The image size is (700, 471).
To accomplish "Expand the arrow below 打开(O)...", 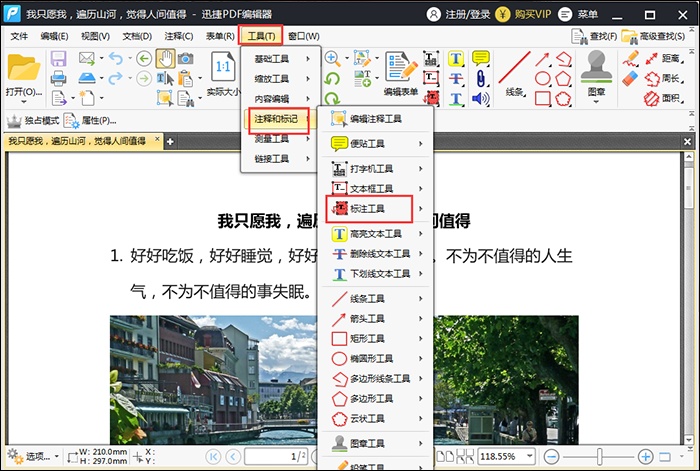I will tap(24, 102).
